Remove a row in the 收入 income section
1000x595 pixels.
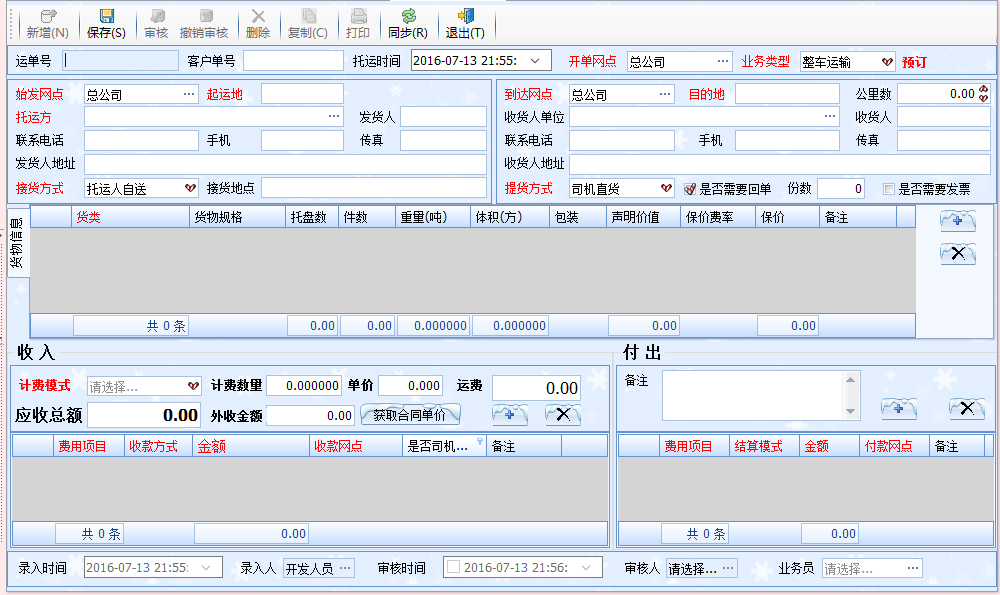562,414
